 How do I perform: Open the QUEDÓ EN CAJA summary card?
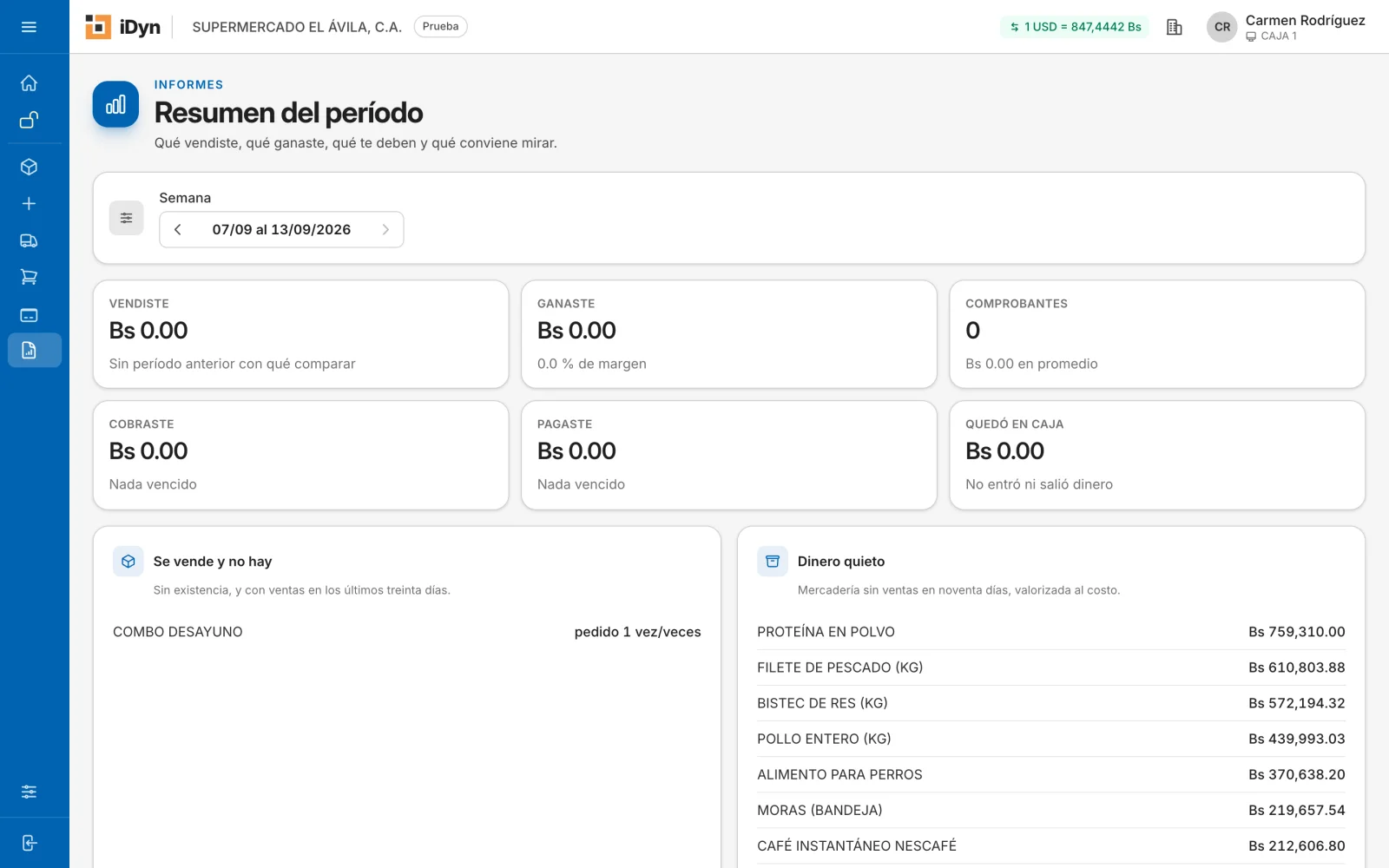click(x=1157, y=455)
